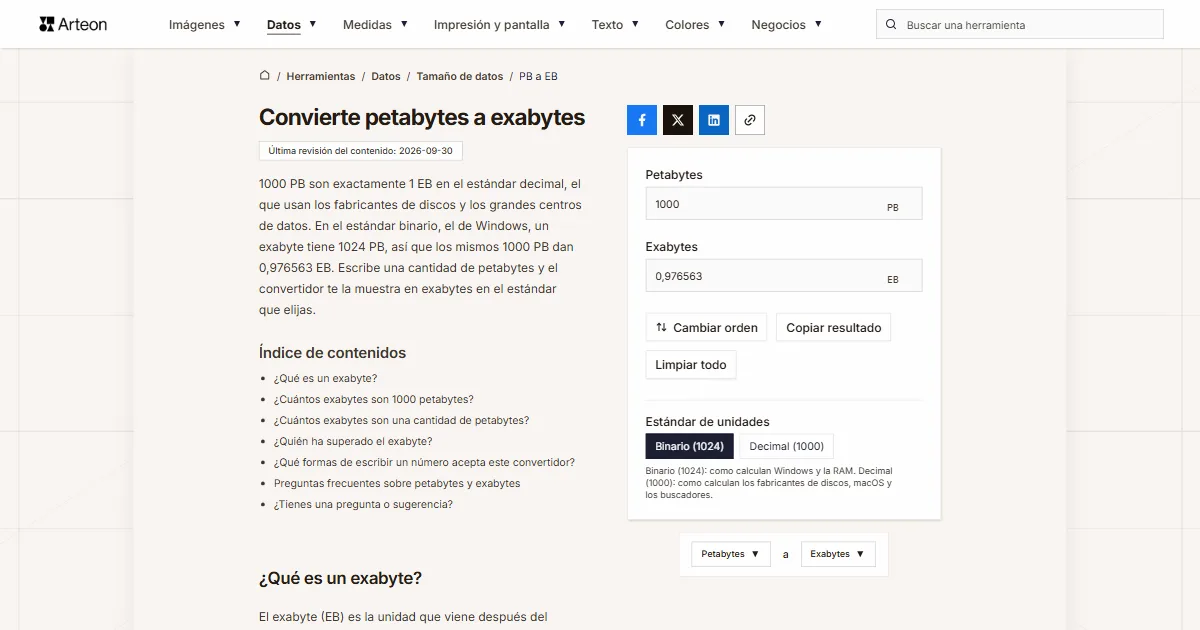Viewport: 1200px width, 630px height.
Task: Go to Herramientas breadcrumb
Action: (x=321, y=76)
